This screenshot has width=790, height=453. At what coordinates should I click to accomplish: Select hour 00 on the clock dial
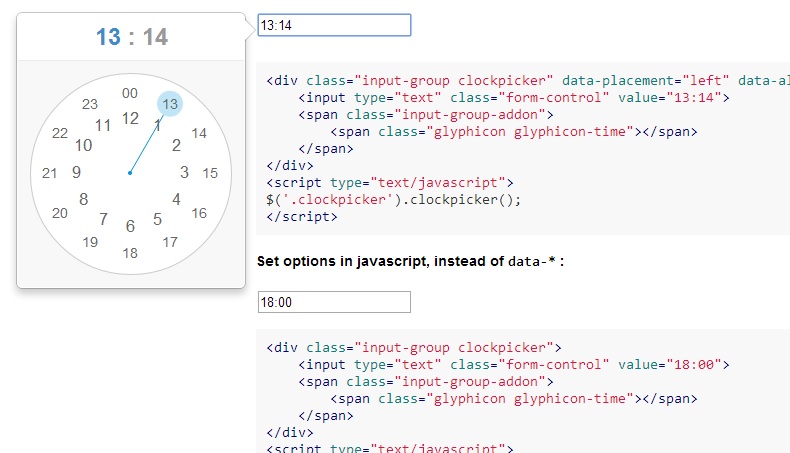pos(130,93)
